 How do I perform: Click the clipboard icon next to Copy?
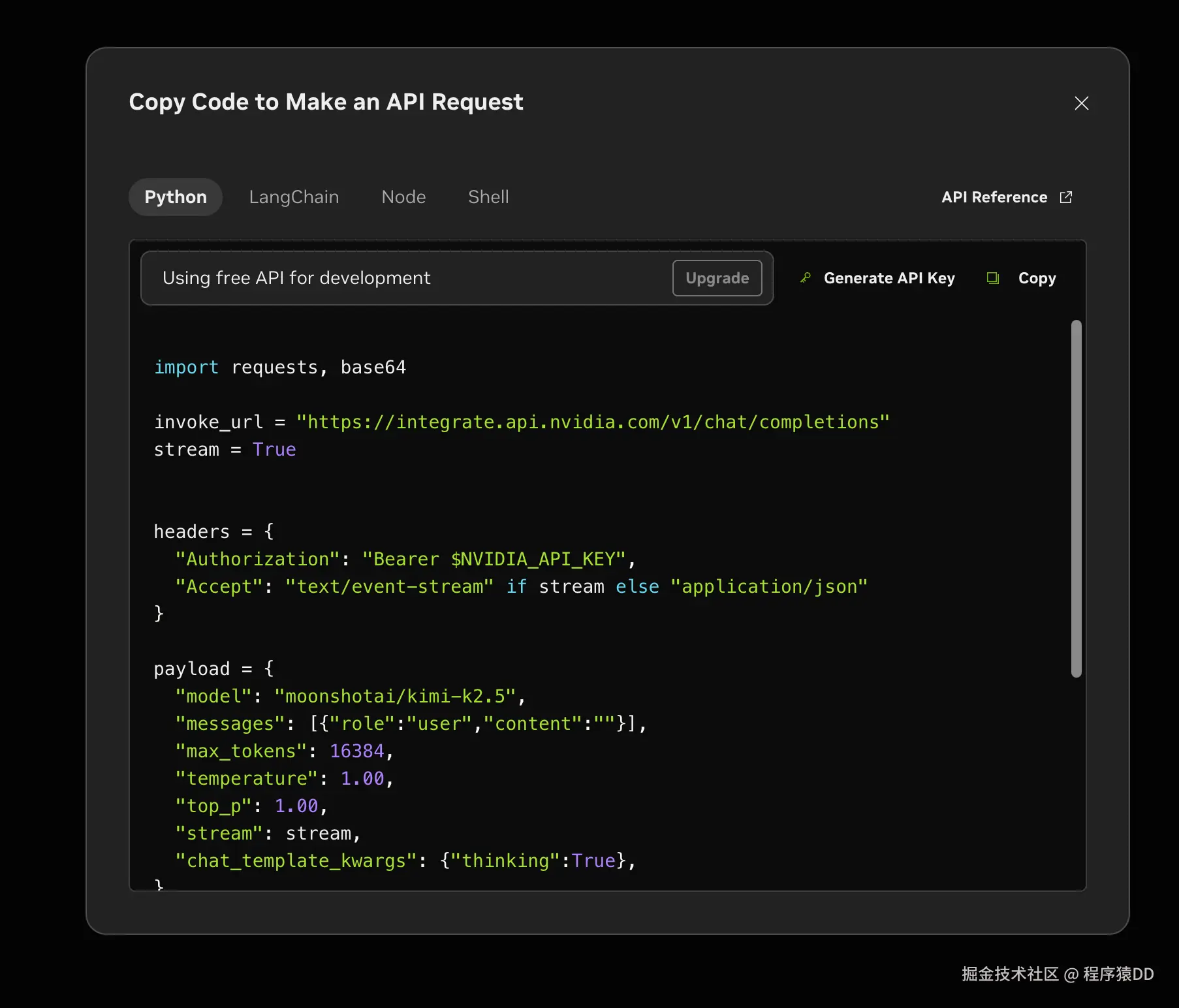point(992,278)
